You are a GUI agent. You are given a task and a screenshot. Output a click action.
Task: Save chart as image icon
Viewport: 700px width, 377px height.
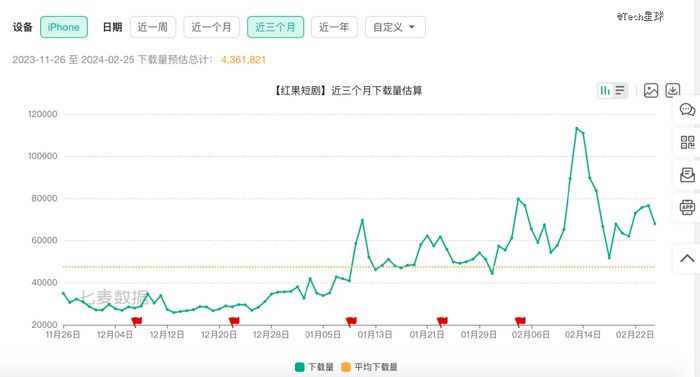point(651,91)
